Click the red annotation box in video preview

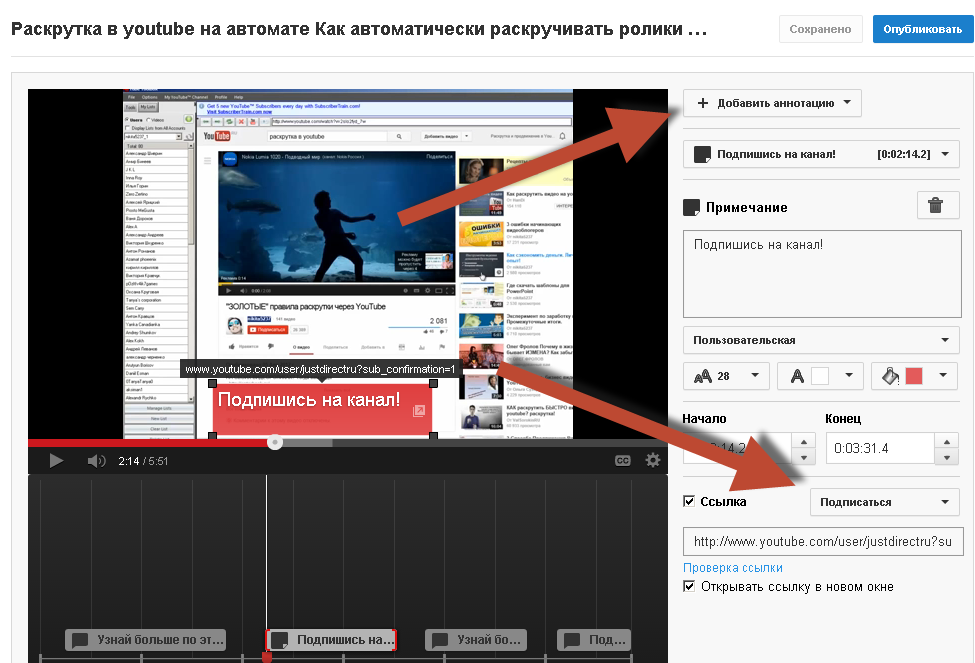coord(322,409)
